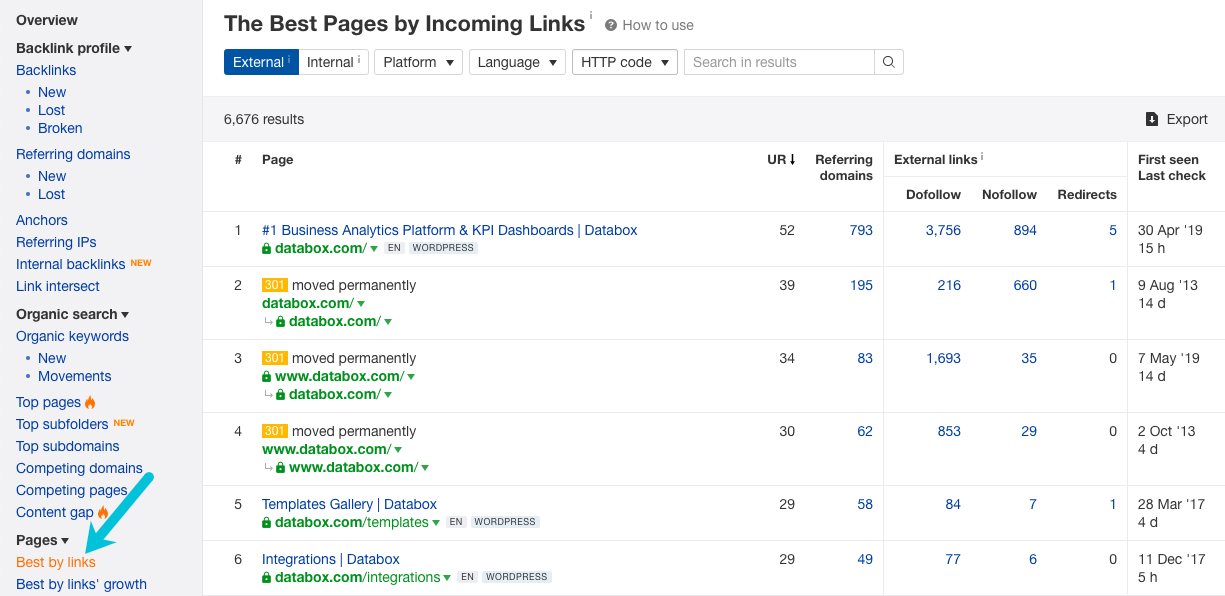This screenshot has height=596, width=1225.
Task: Expand the dropdown arrow after databox.com/templates
Action: click(437, 522)
